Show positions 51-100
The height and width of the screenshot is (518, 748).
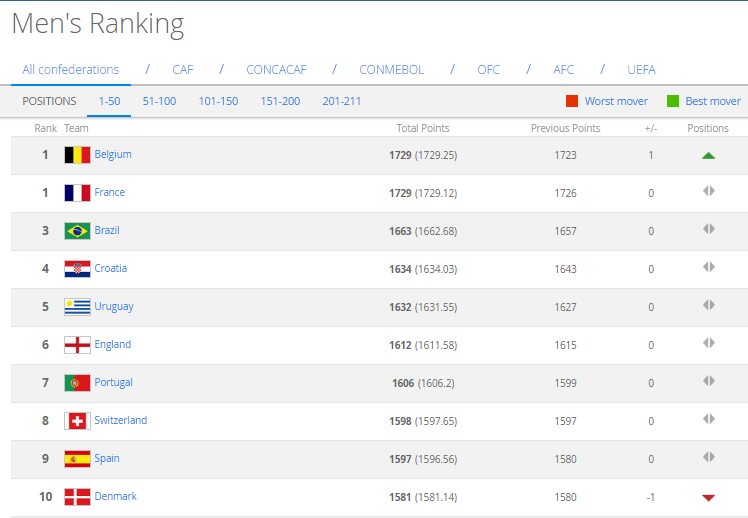coord(159,101)
